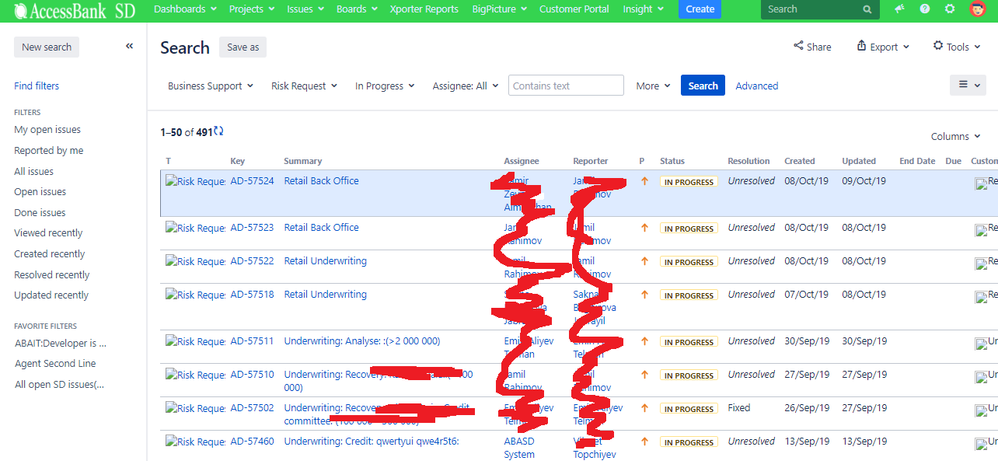Click Save as button
Image resolution: width=998 pixels, height=461 pixels.
point(242,47)
